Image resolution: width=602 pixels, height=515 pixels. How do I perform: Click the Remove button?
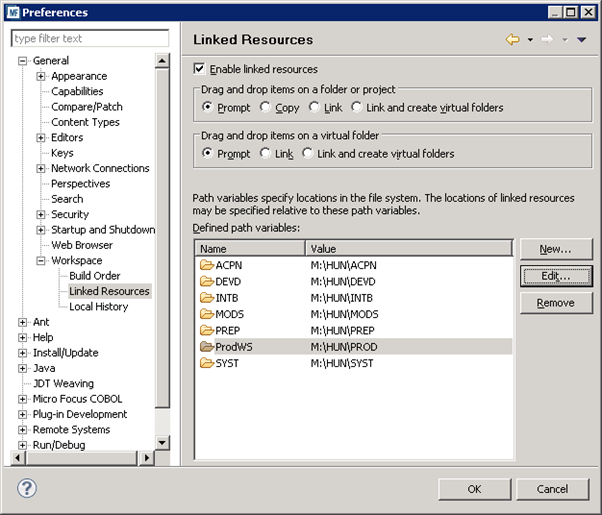pyautogui.click(x=555, y=303)
